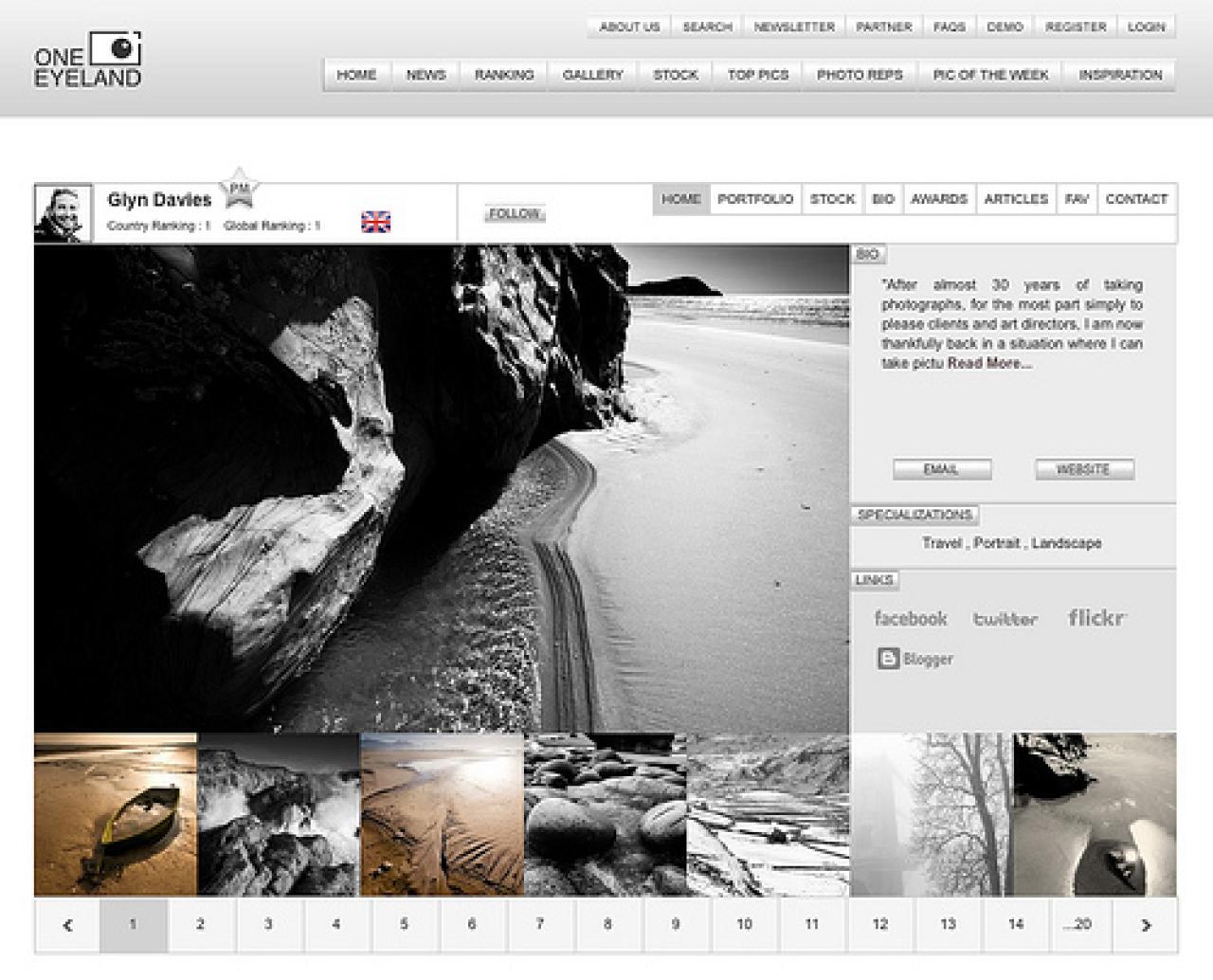Go to previous page arrow in pagination

point(67,925)
